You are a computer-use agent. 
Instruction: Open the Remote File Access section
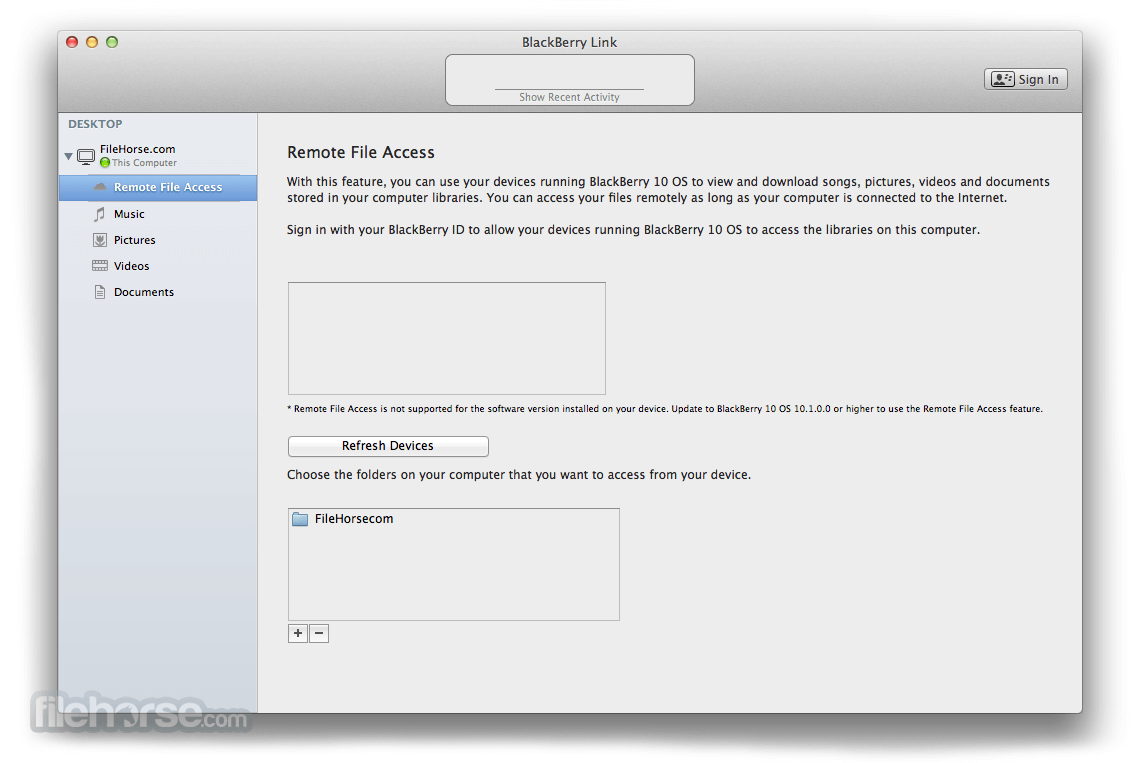pyautogui.click(x=158, y=187)
